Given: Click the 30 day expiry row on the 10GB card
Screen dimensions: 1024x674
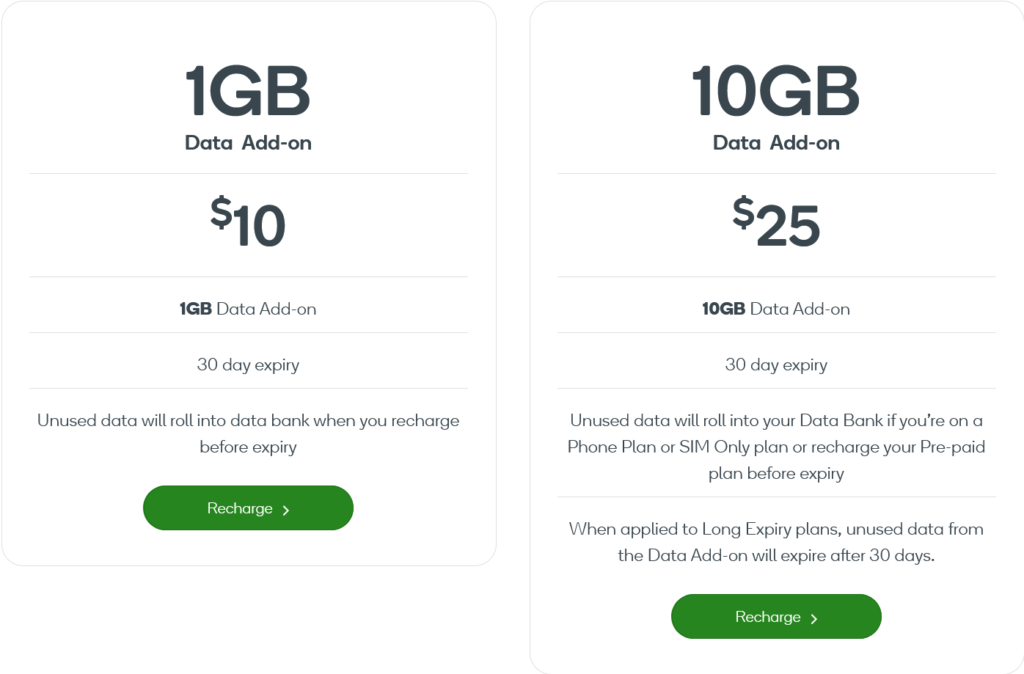Looking at the screenshot, I should pos(776,364).
